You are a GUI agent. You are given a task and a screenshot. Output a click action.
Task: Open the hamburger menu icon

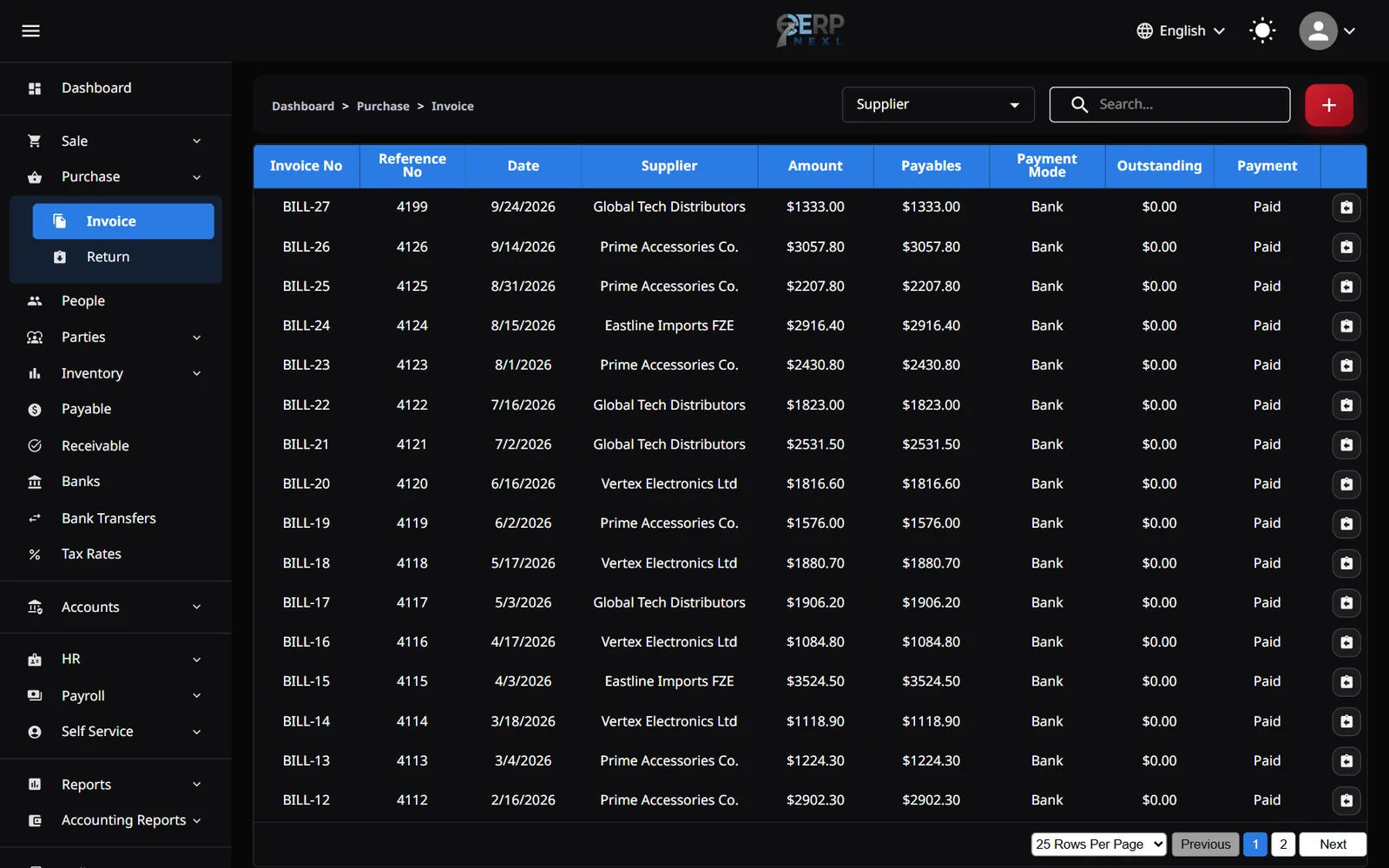point(31,31)
